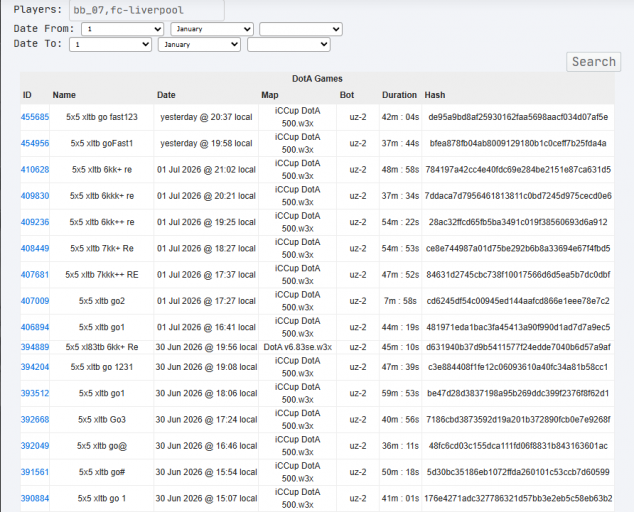Open the 7m 58s game 407009
Screen dimensions: 634x512
pyautogui.click(x=35, y=301)
